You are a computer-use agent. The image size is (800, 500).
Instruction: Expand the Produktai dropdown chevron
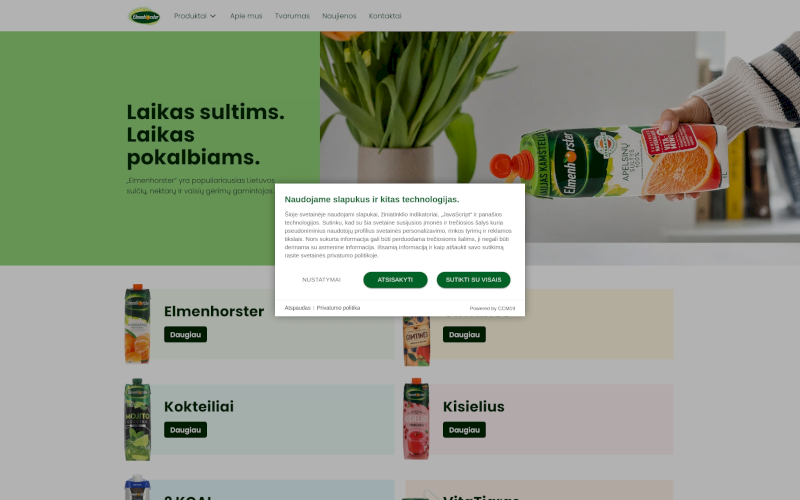[213, 16]
